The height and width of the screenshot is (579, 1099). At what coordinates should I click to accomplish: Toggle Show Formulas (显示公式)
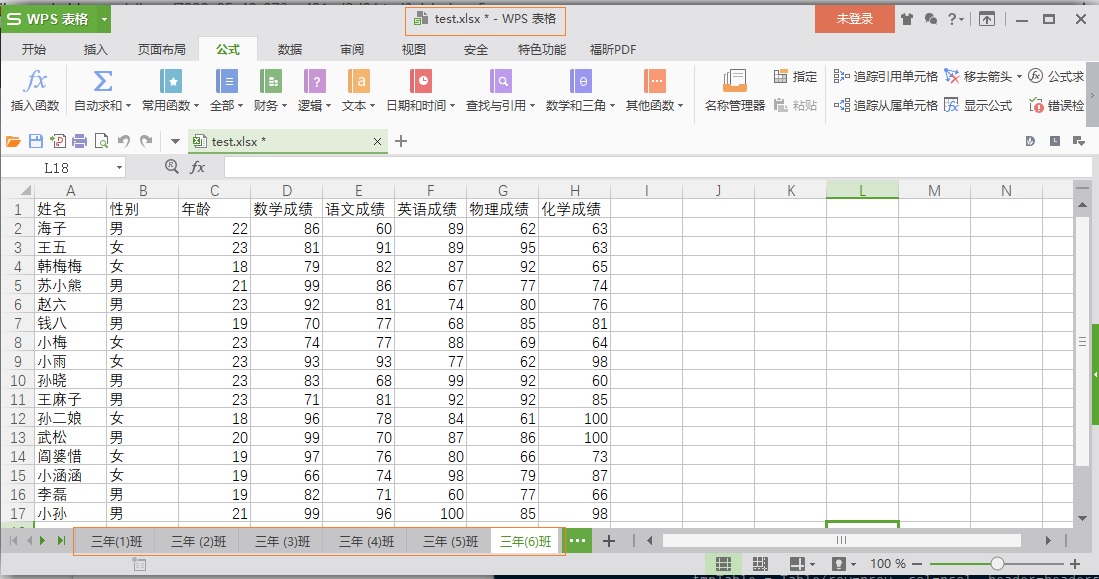click(978, 105)
